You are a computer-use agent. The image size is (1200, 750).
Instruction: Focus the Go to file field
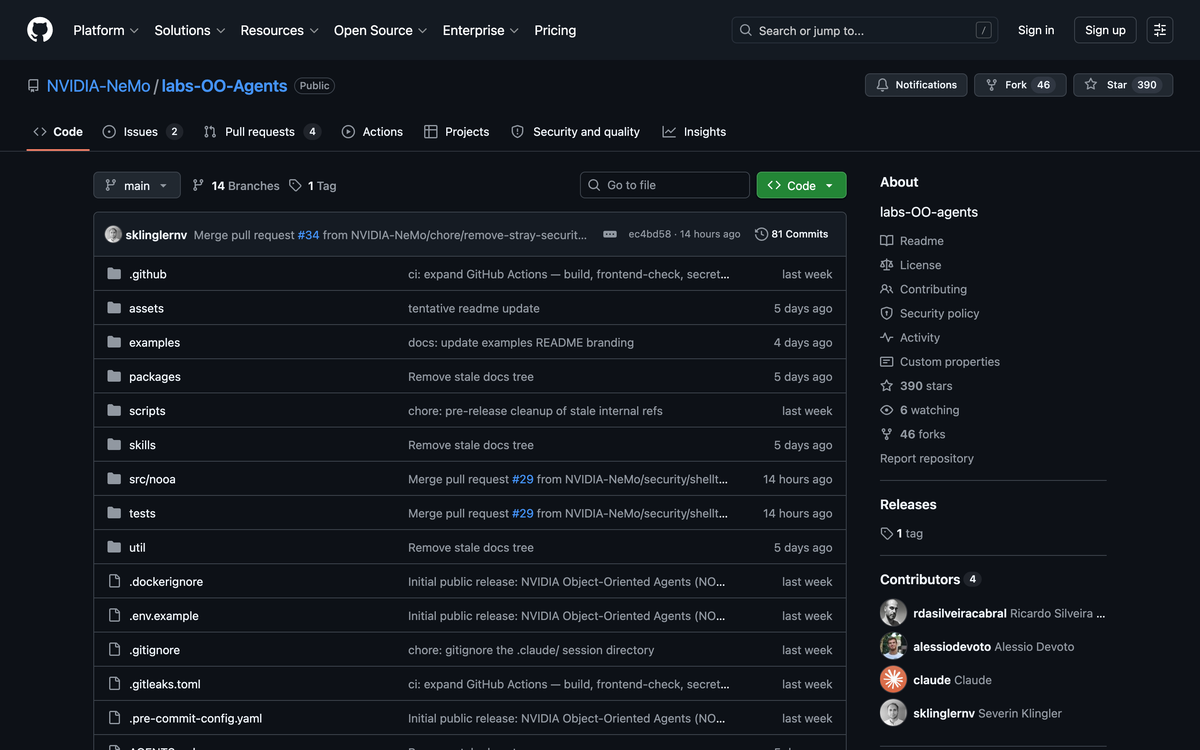coord(664,185)
